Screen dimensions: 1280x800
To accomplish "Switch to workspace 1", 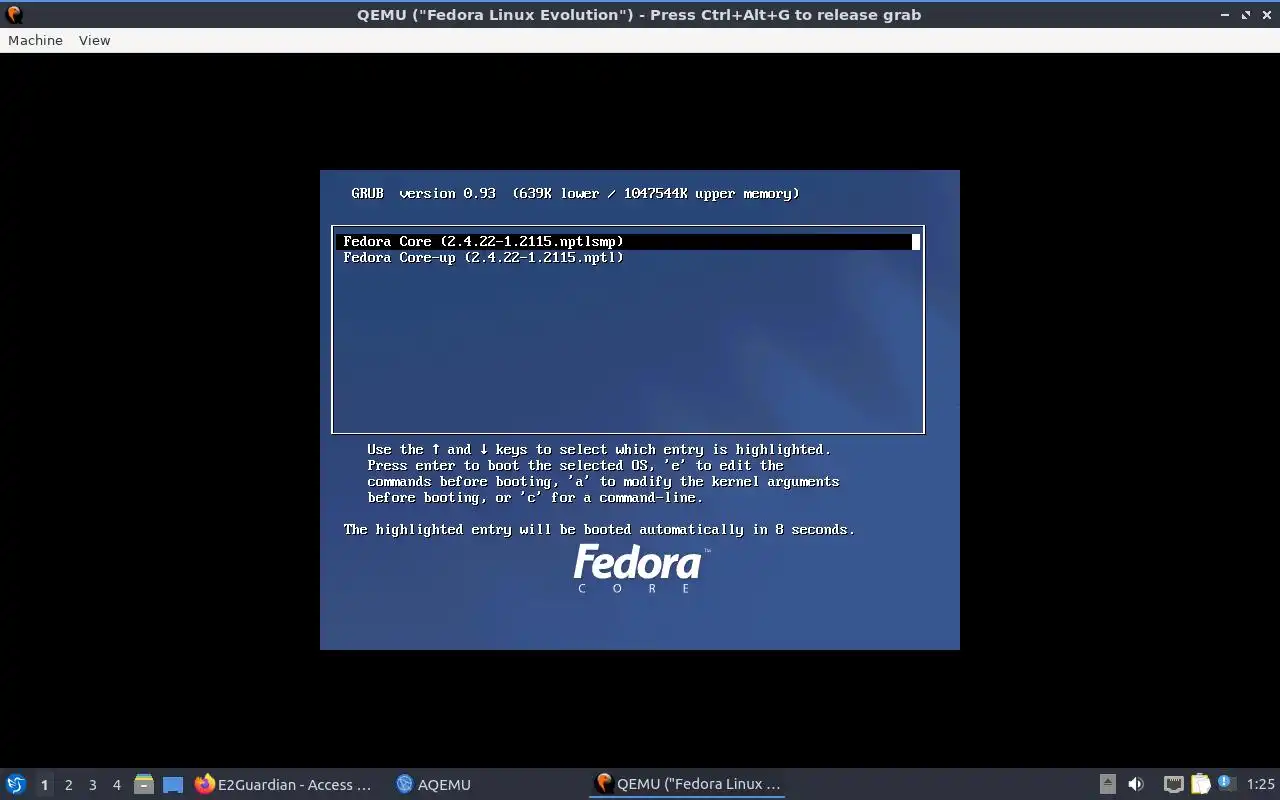I will coord(44,785).
